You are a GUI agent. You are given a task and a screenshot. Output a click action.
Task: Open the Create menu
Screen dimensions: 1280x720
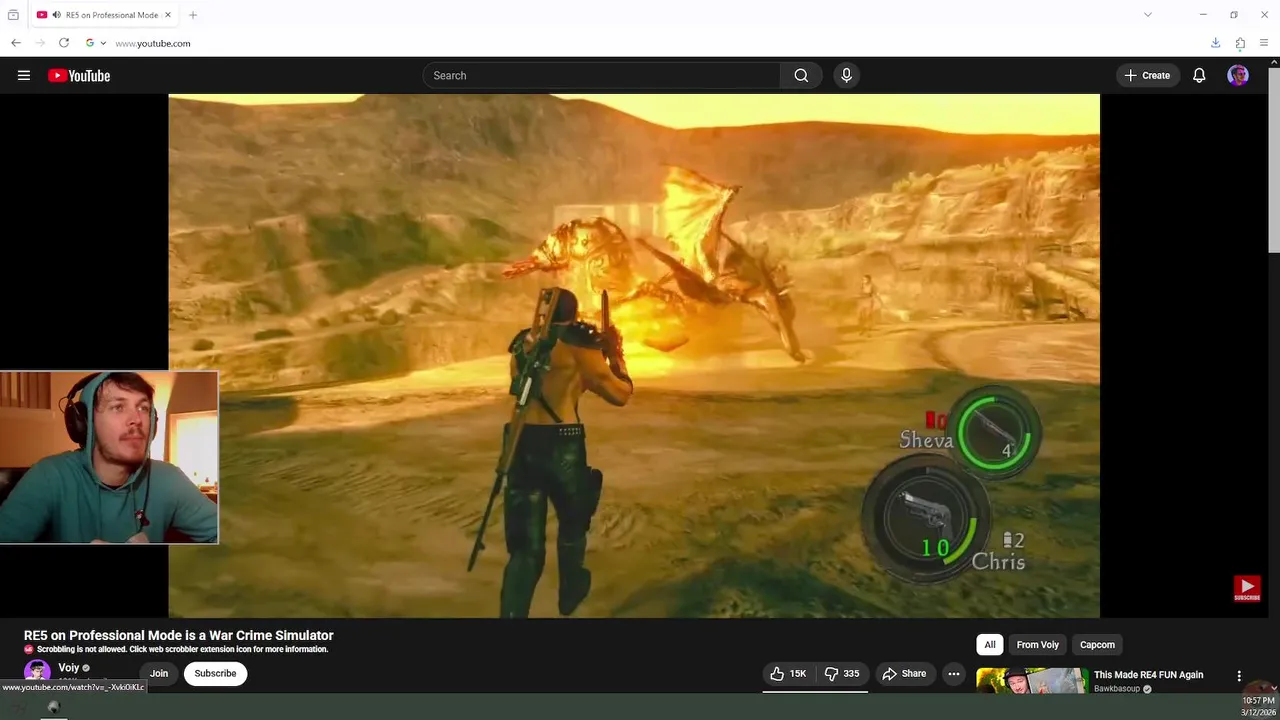(x=1147, y=75)
